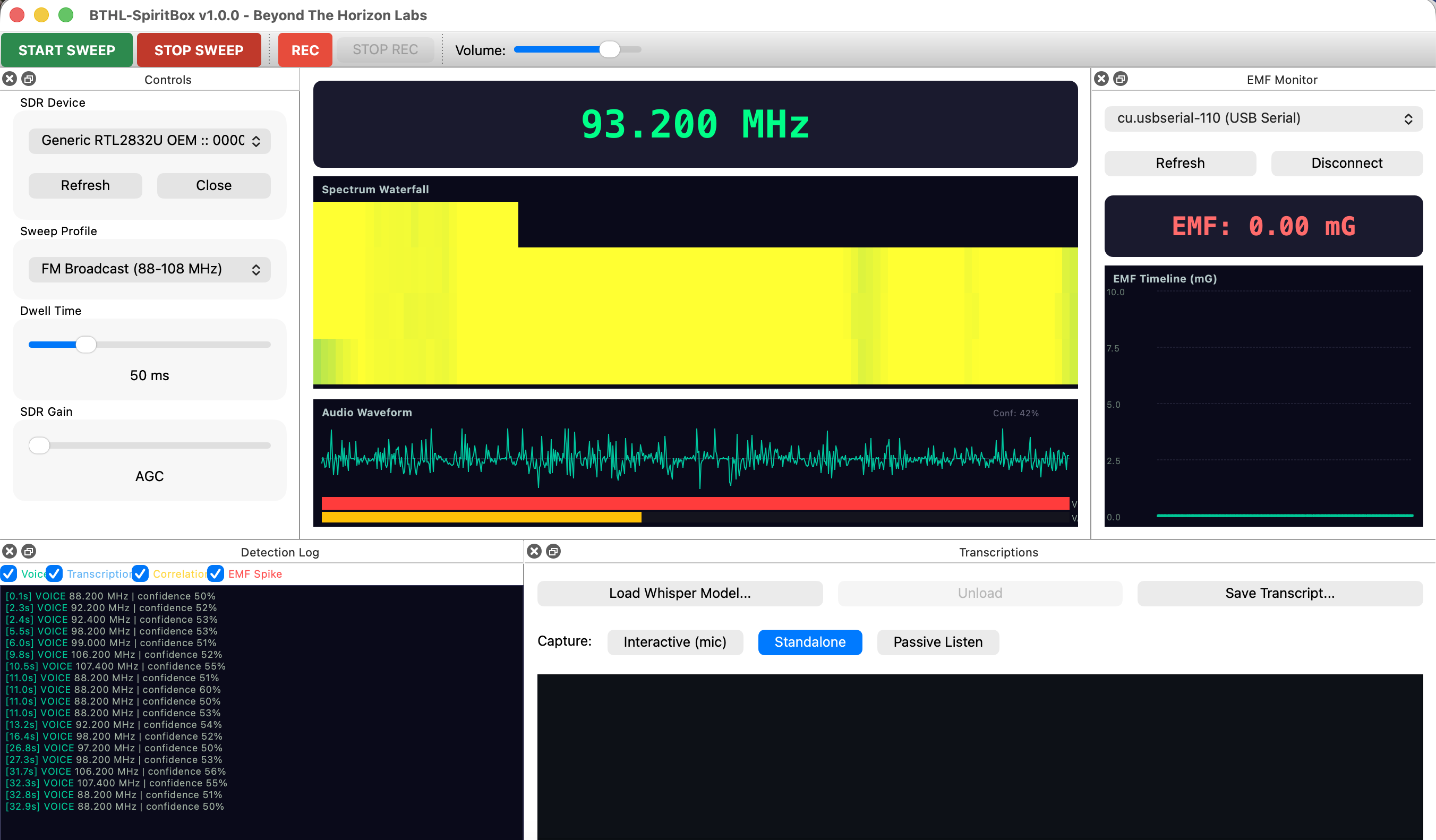The width and height of the screenshot is (1436, 840).
Task: Click the 'AGC' gain value label
Action: click(150, 476)
